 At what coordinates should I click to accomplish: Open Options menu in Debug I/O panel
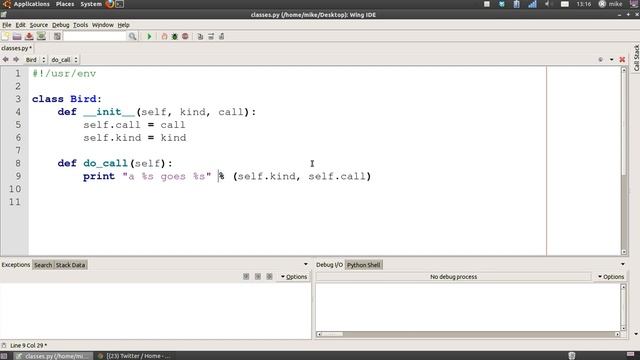click(611, 276)
